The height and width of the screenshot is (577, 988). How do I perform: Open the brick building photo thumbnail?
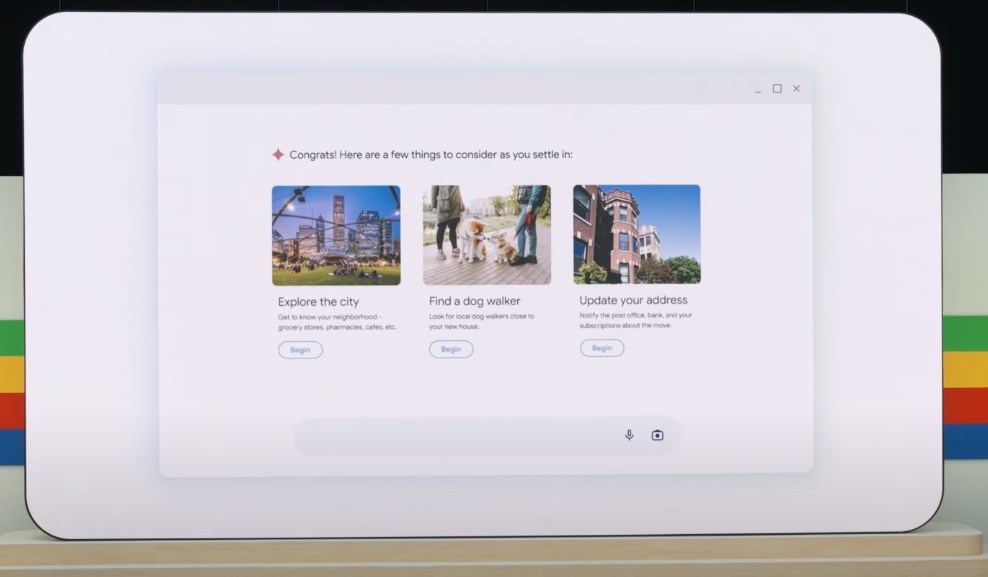636,234
